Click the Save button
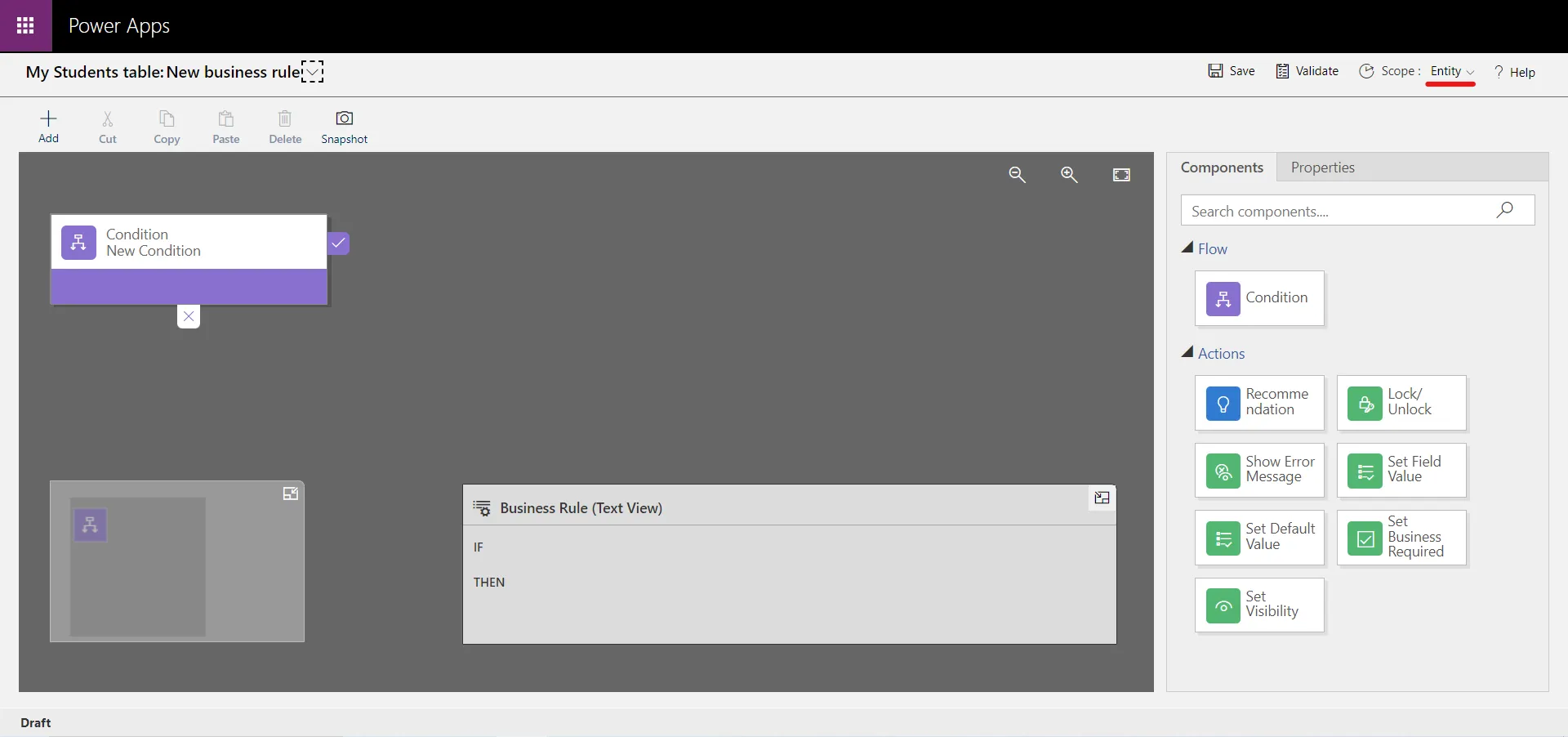Image resolution: width=1568 pixels, height=737 pixels. click(x=1232, y=71)
